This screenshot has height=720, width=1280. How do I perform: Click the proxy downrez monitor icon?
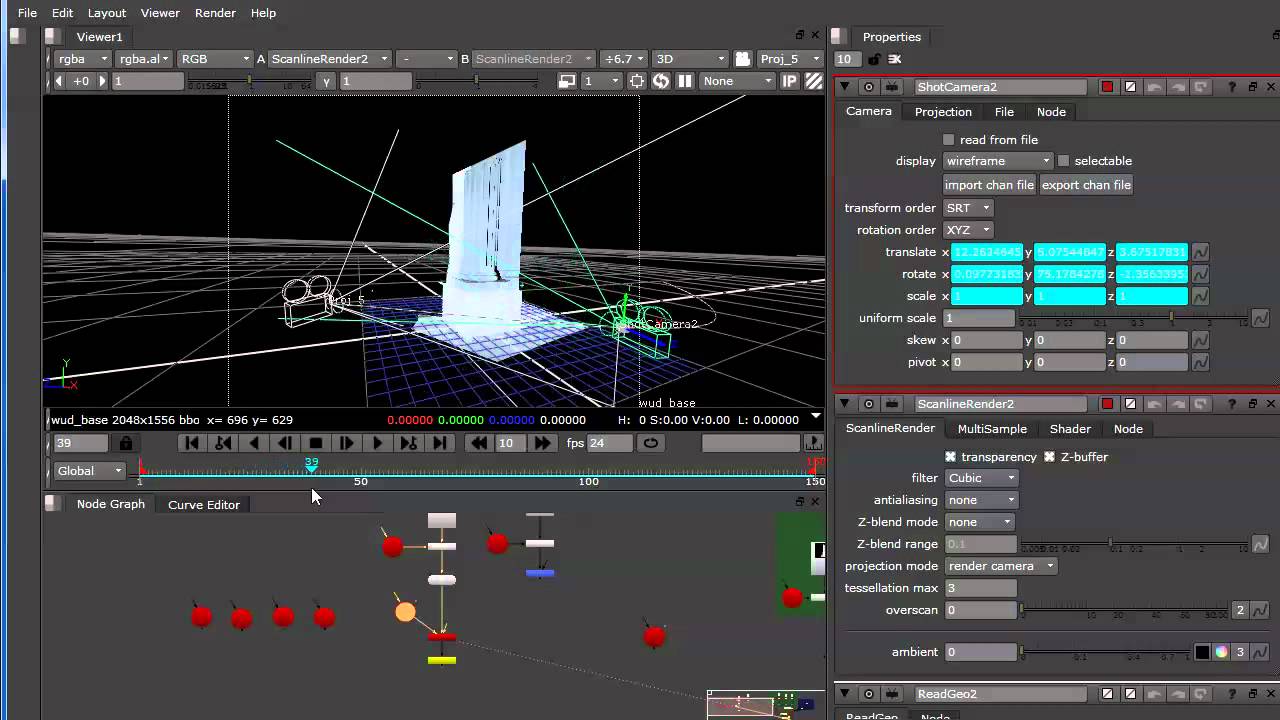pyautogui.click(x=567, y=81)
